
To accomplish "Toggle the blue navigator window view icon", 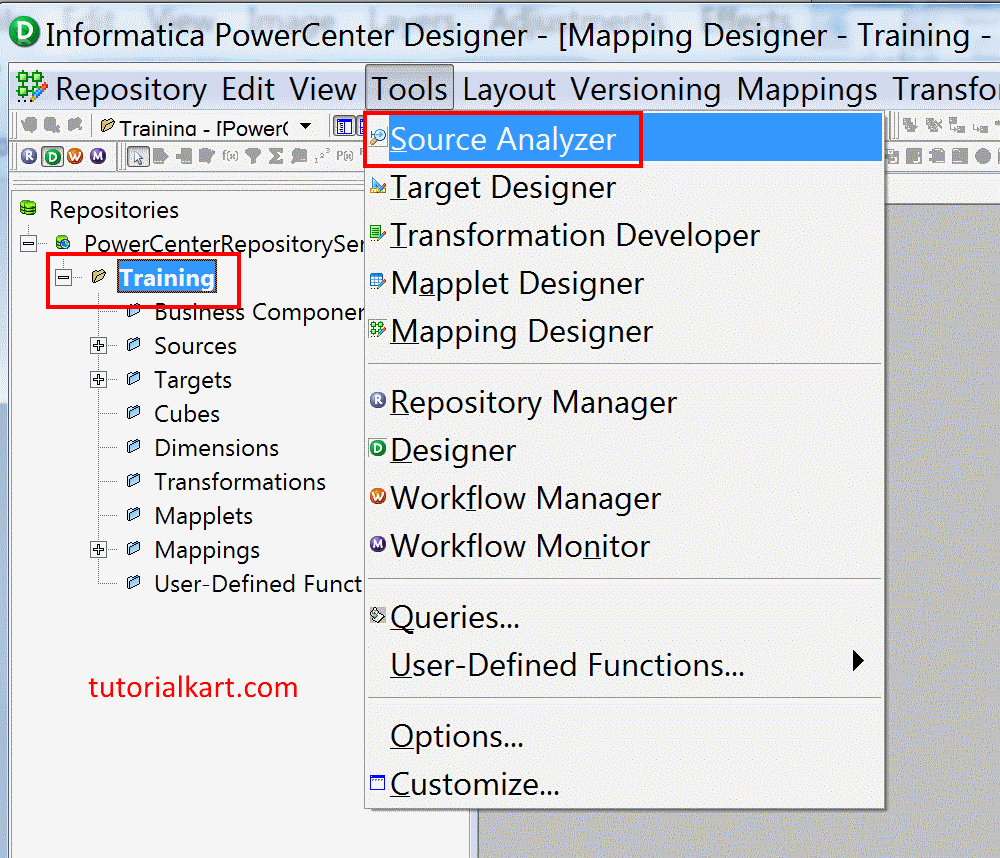I will click(344, 126).
